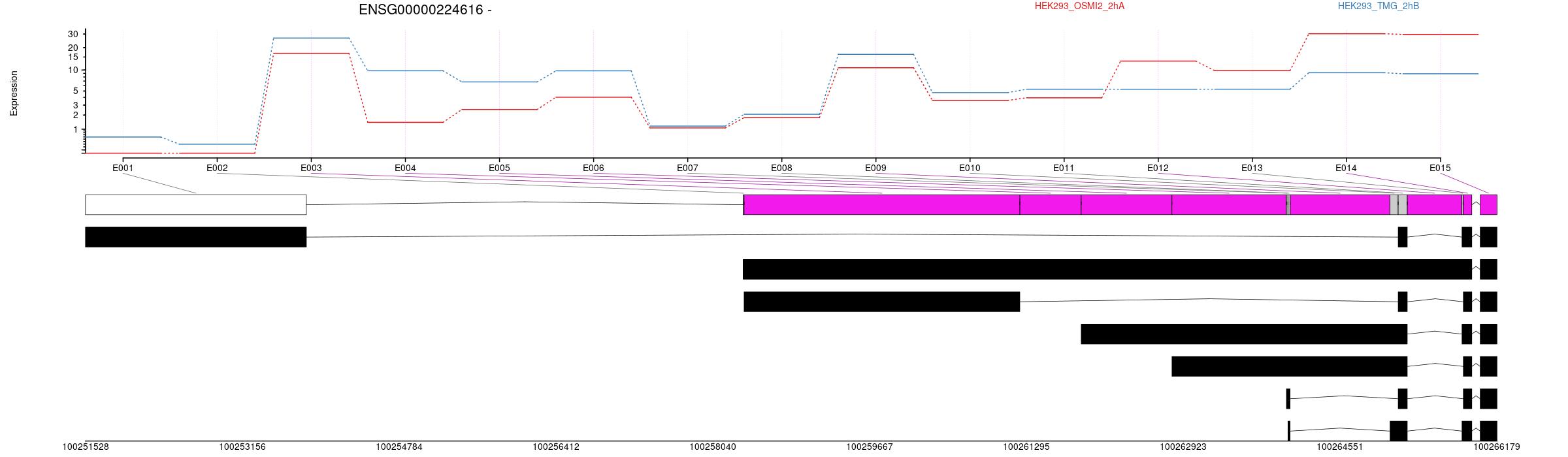This screenshot has width=1568, height=457.
Task: Click y-axis tick value 10
Action: tap(73, 70)
